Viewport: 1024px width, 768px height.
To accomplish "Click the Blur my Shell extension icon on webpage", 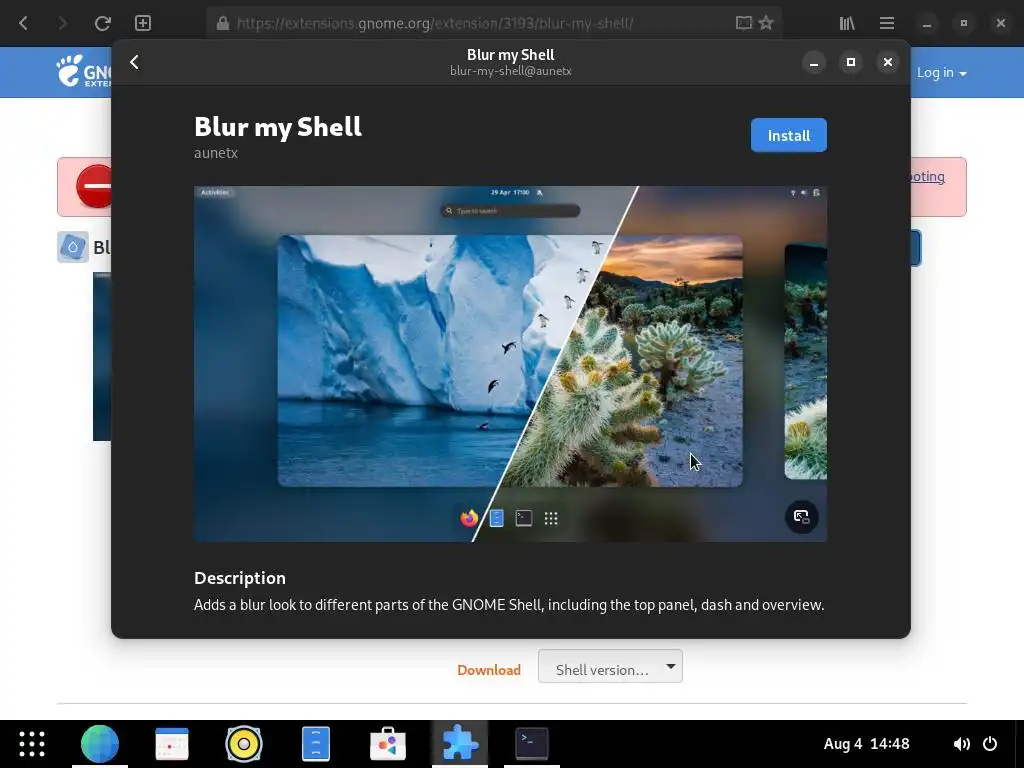I will pyautogui.click(x=72, y=248).
